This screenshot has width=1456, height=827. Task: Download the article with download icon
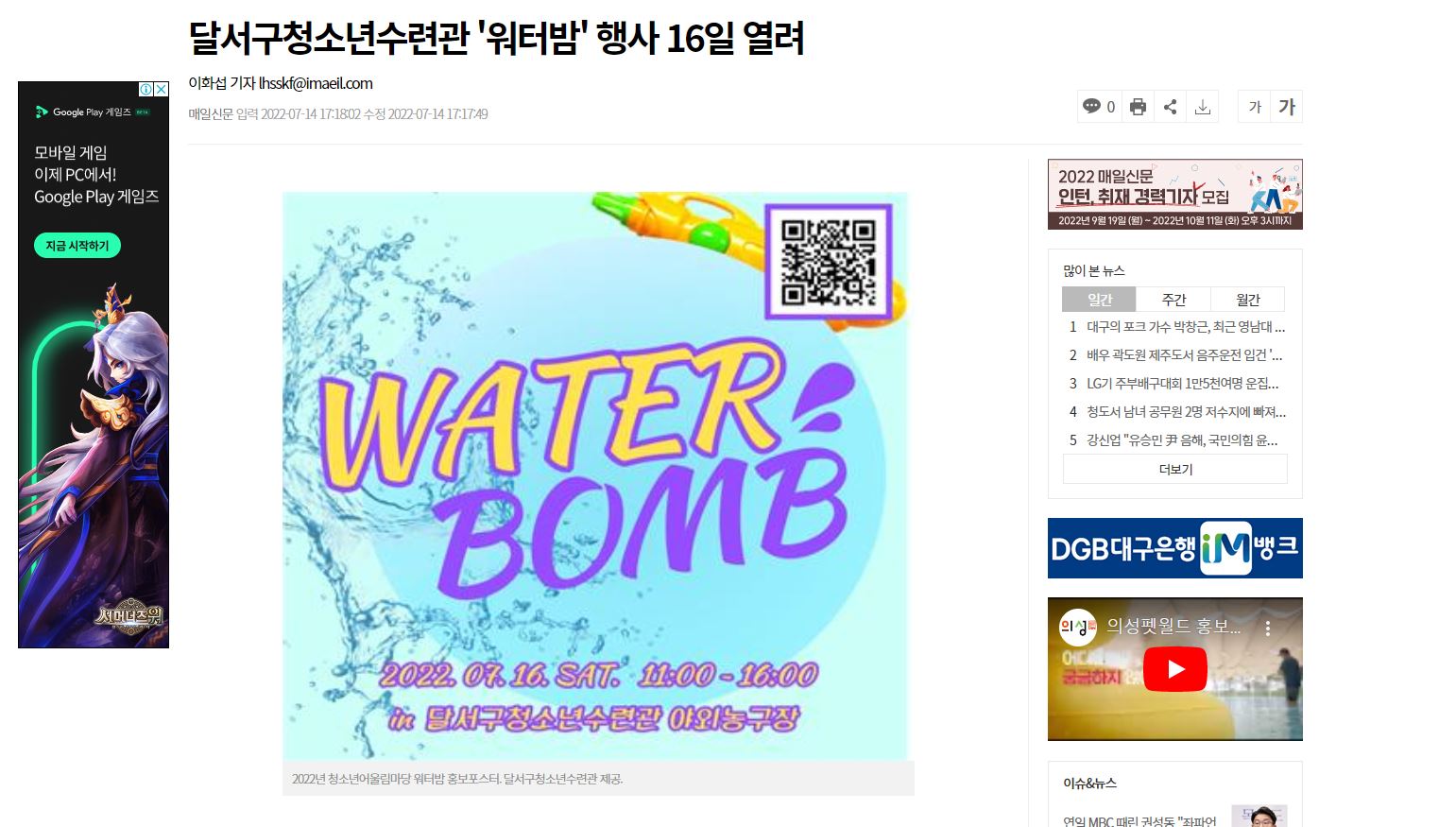click(1202, 107)
